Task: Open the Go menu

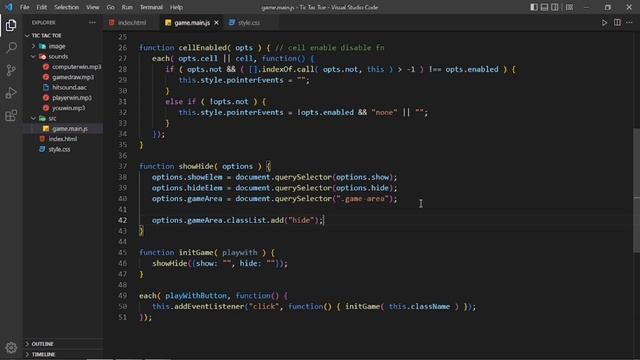Action: (x=111, y=7)
